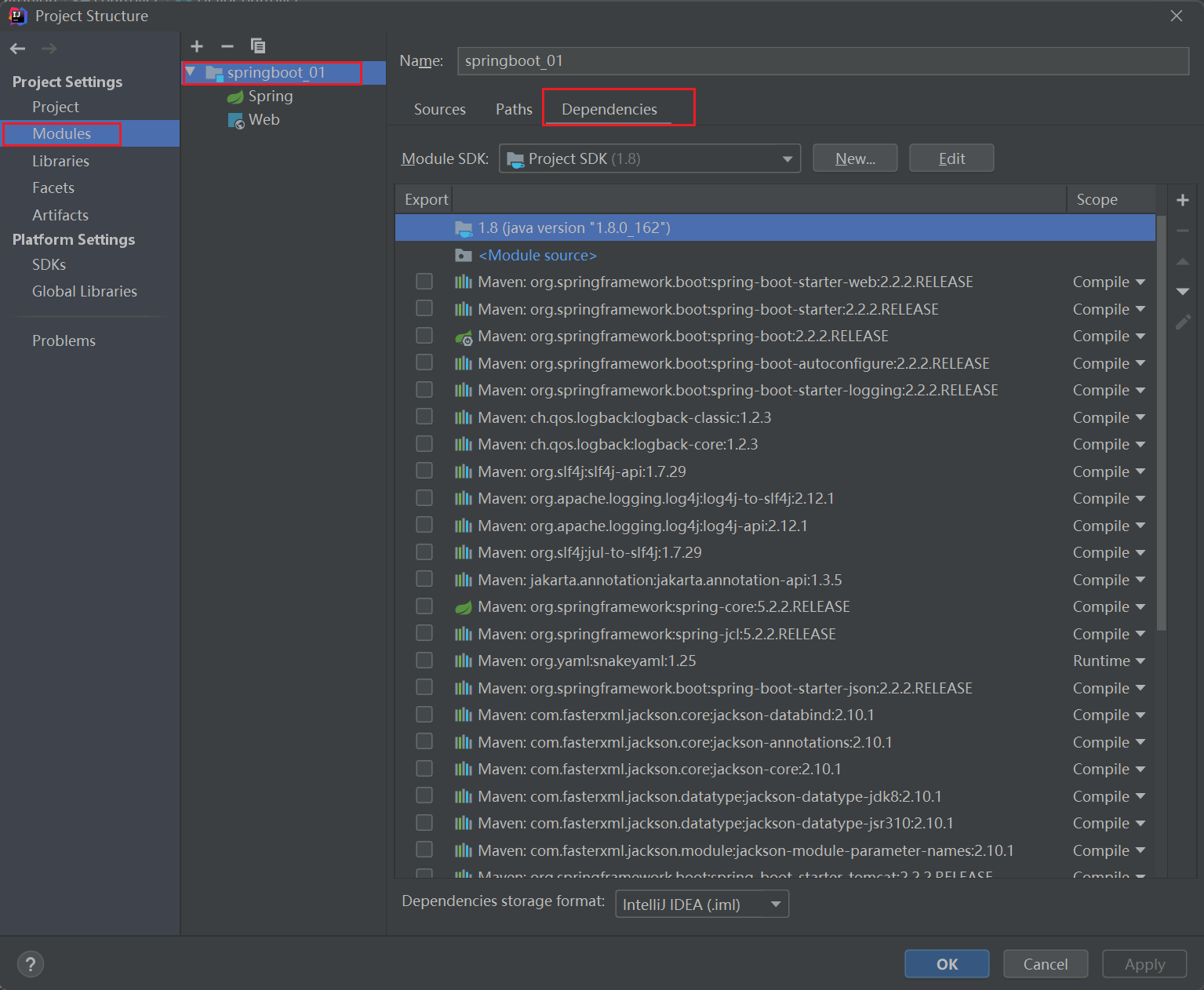Click the Edit SDK button
1204x990 pixels.
tap(951, 158)
